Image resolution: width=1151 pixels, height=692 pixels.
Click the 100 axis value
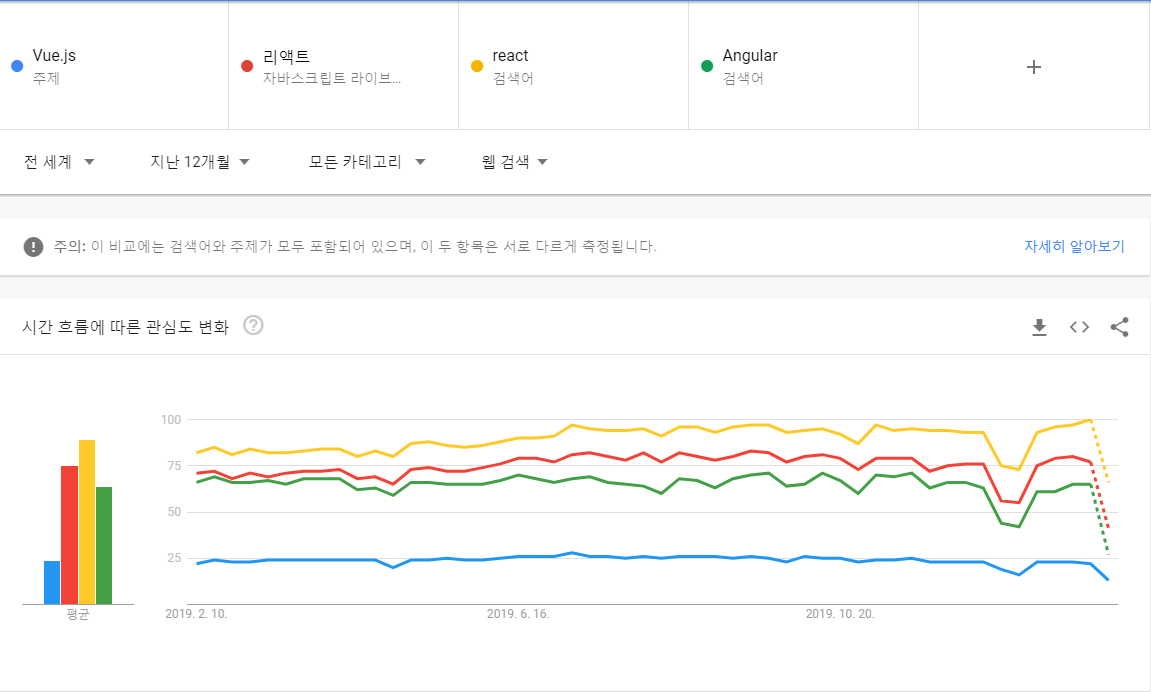(171, 420)
